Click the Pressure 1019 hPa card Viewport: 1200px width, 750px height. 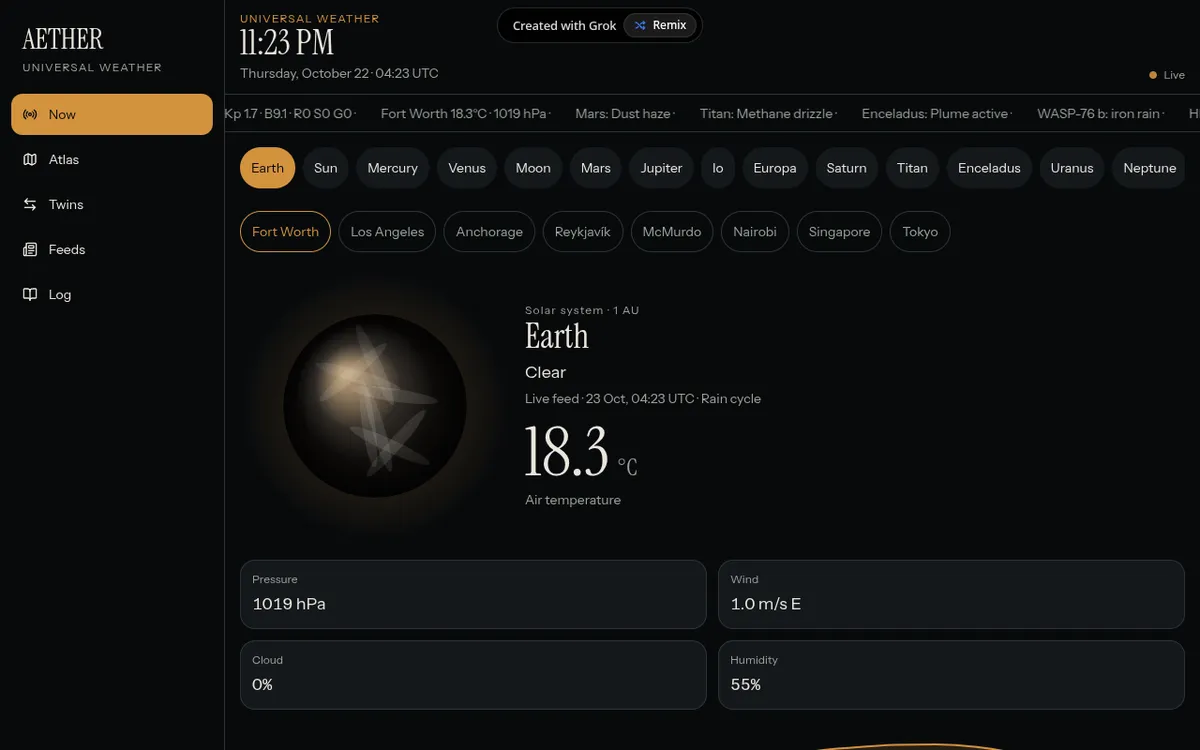click(x=473, y=594)
